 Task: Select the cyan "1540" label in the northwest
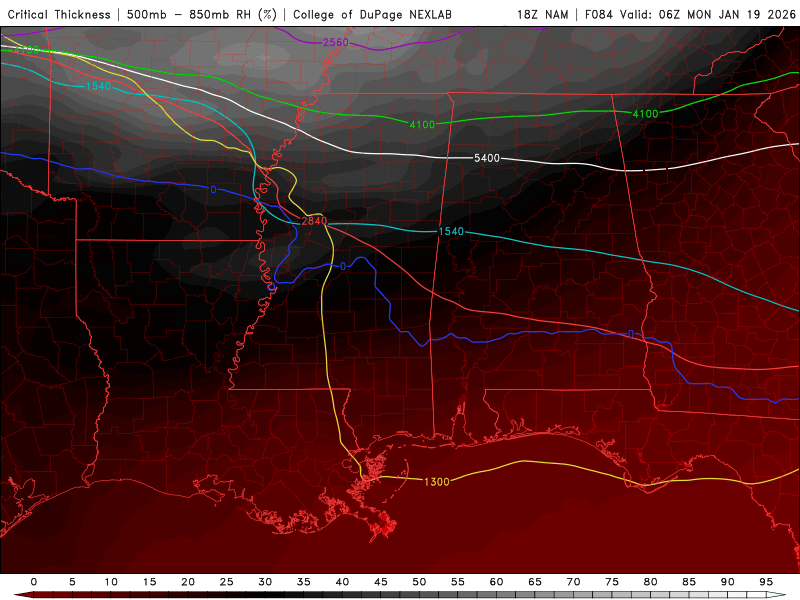tap(98, 86)
